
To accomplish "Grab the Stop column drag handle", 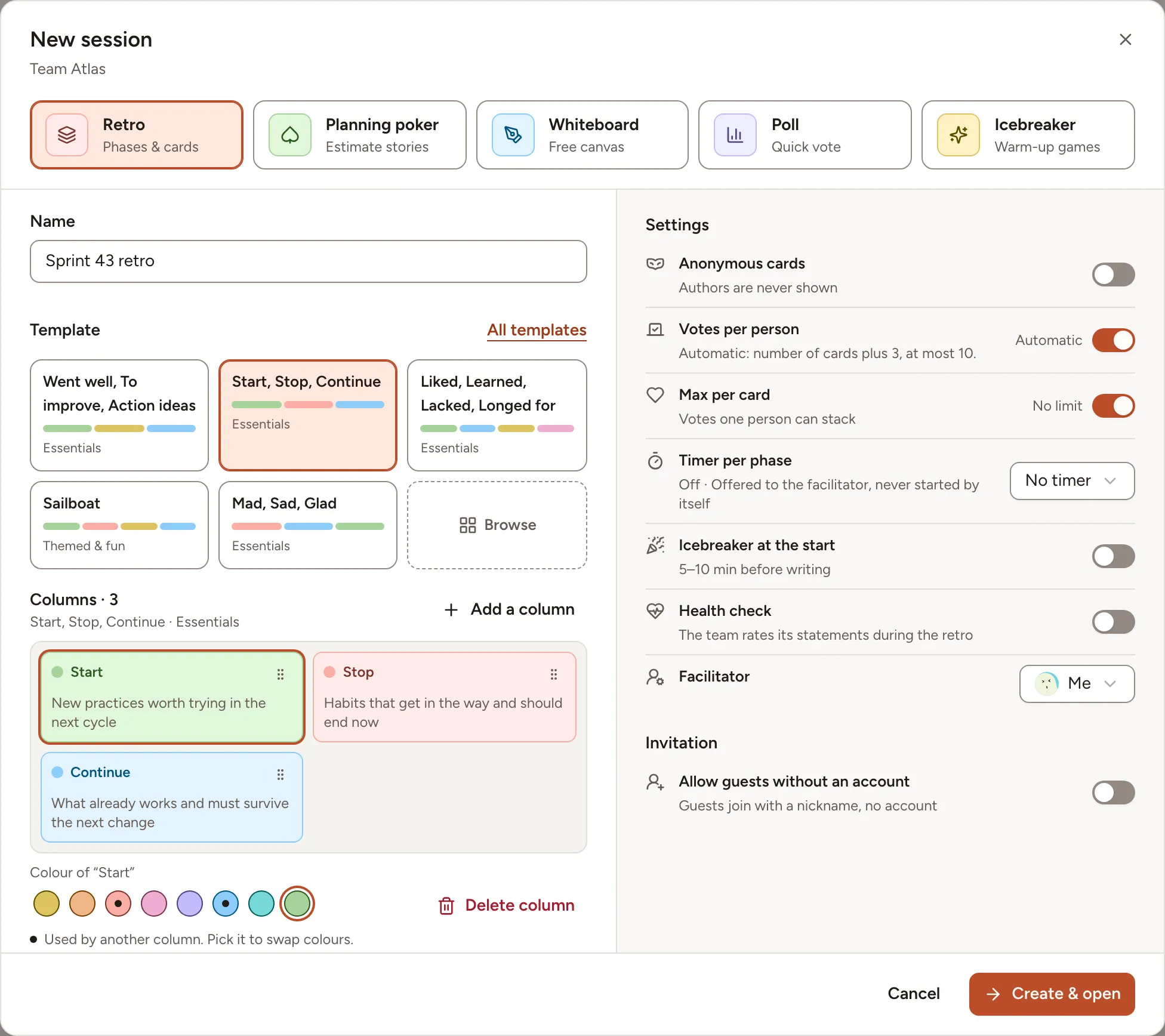I will click(x=554, y=674).
